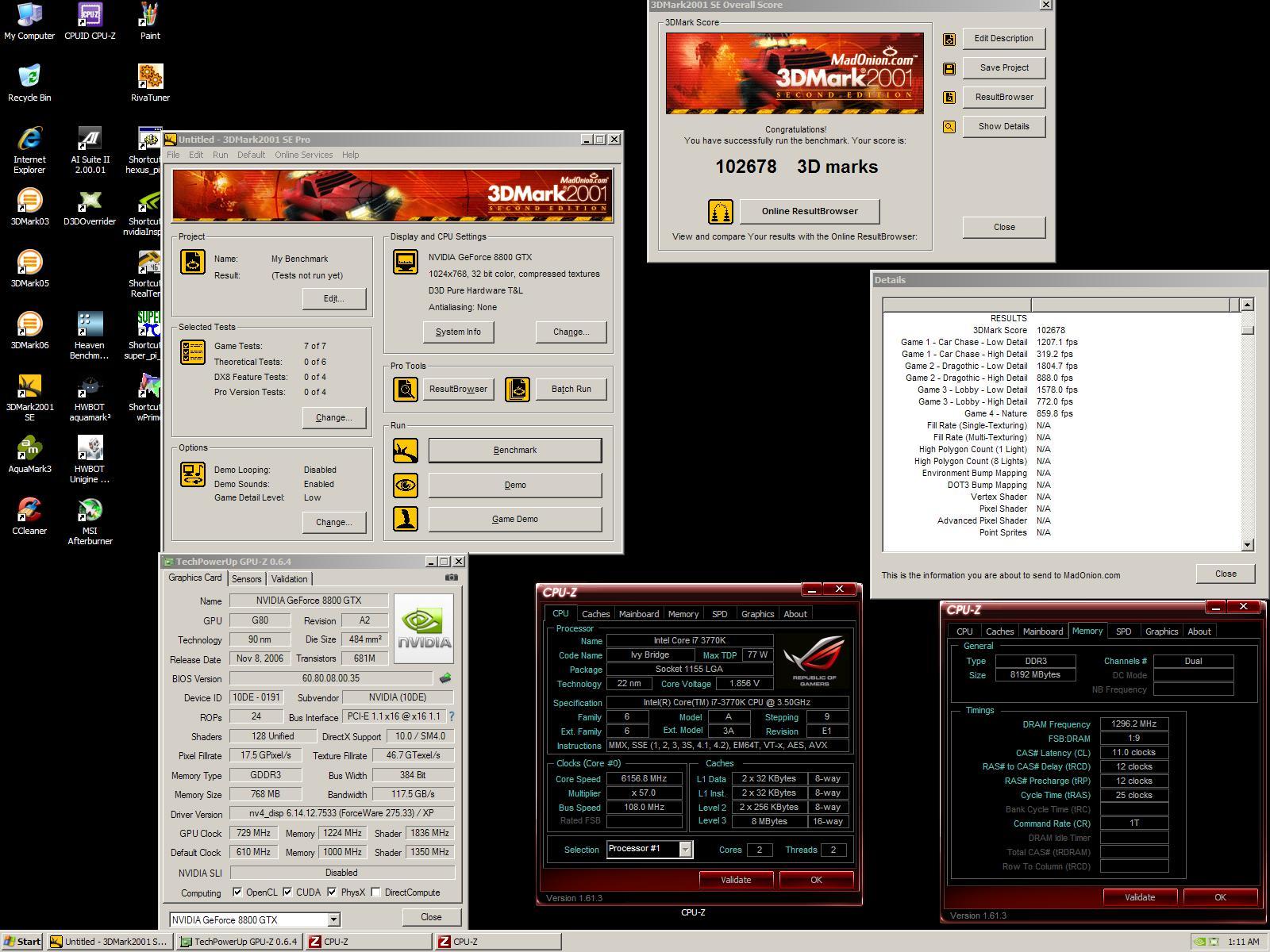Screen dimensions: 1270x952
Task: Switch to the Graphics tab in right CPU-Z
Action: [1161, 631]
